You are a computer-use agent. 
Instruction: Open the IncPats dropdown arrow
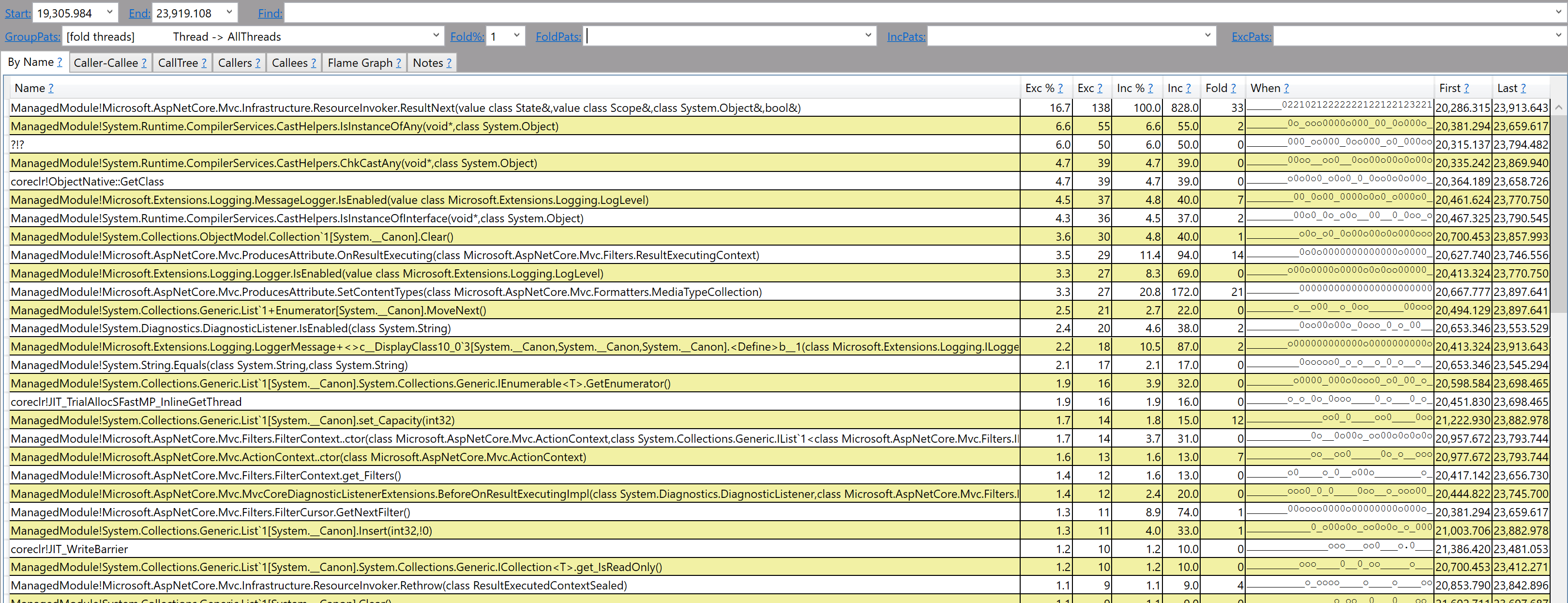click(x=1207, y=36)
